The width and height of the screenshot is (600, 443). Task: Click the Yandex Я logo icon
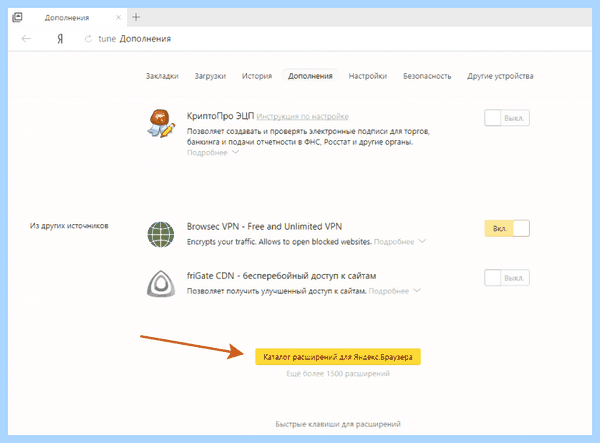click(60, 39)
